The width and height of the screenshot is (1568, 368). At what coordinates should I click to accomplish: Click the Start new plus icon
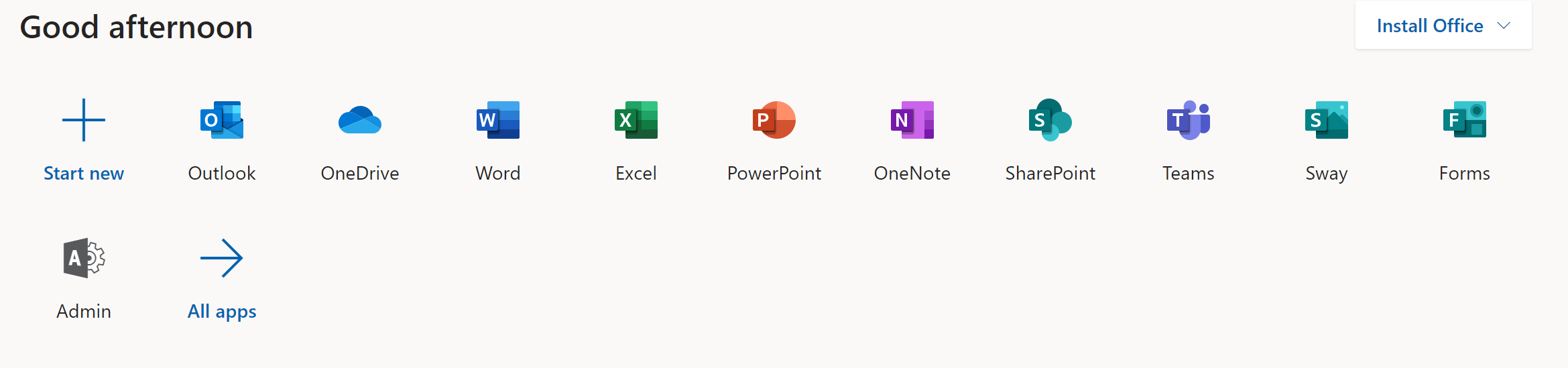84,120
